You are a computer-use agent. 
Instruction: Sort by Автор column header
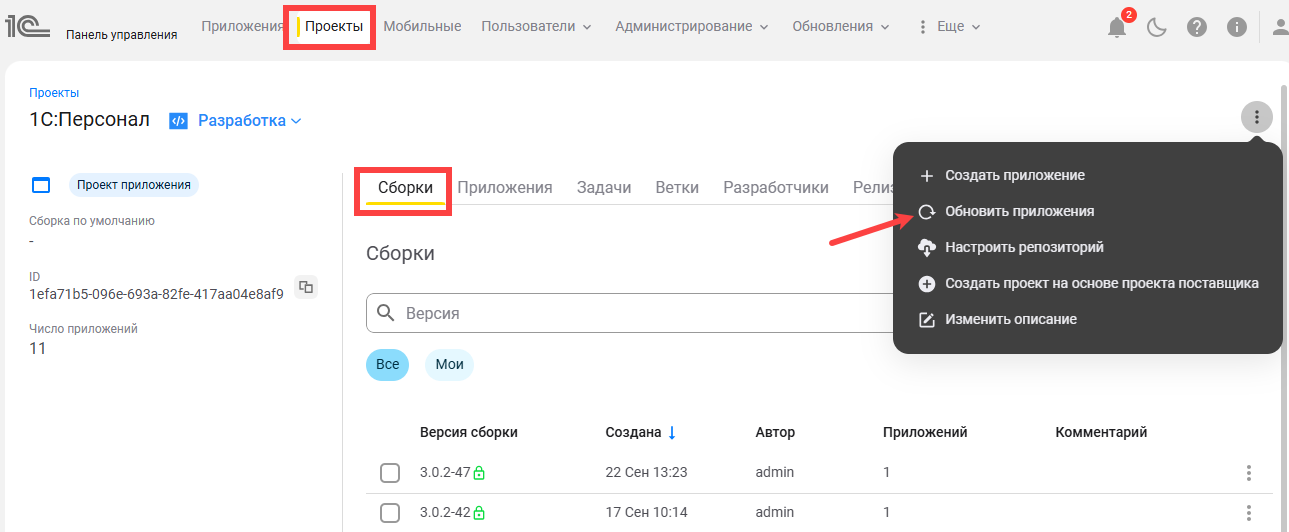[775, 432]
